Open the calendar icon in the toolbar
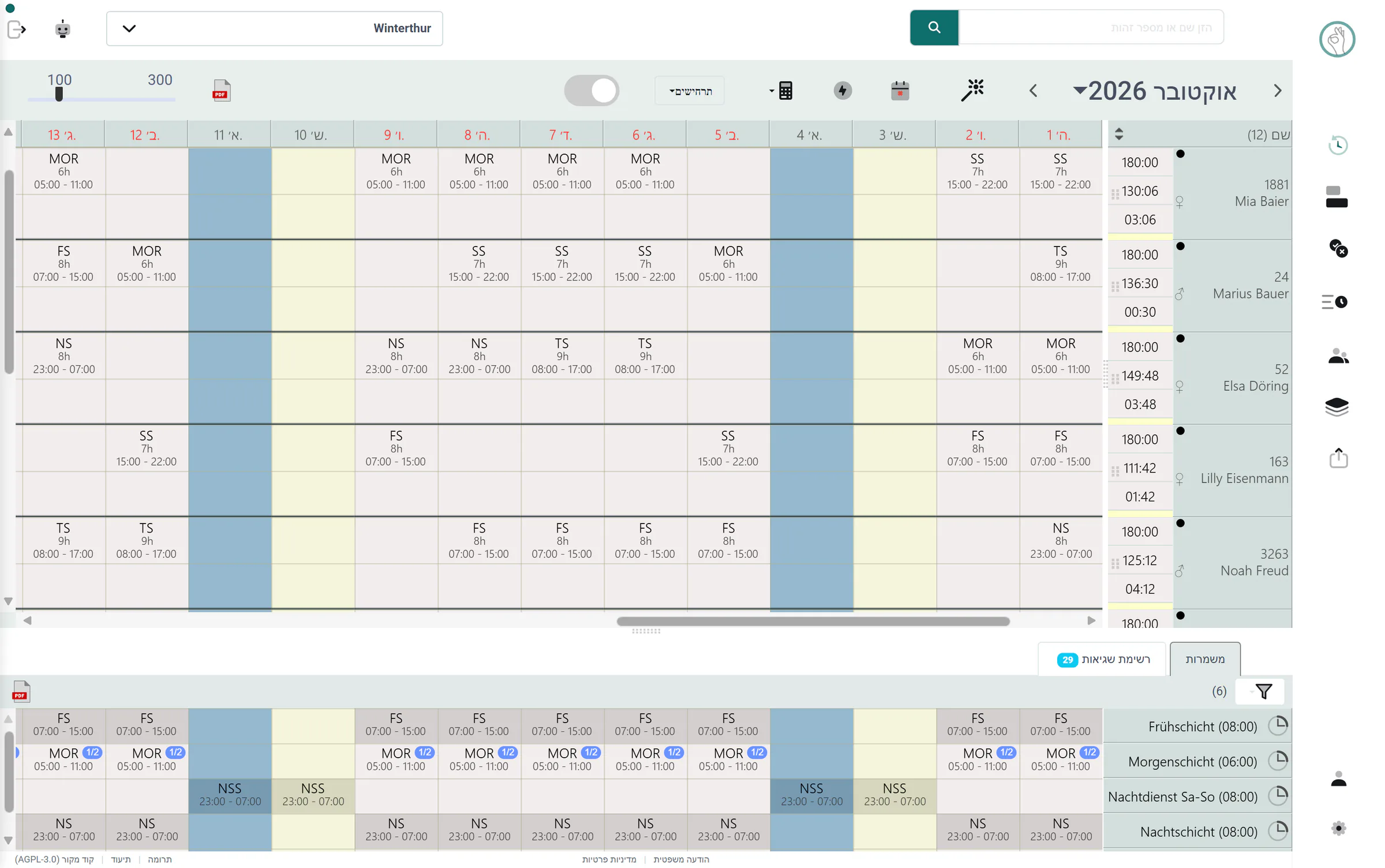This screenshot has height=868, width=1385. (x=900, y=91)
